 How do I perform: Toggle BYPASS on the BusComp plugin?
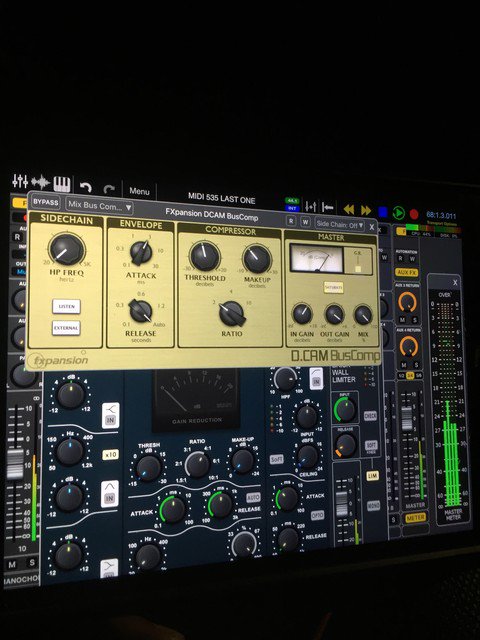click(46, 202)
